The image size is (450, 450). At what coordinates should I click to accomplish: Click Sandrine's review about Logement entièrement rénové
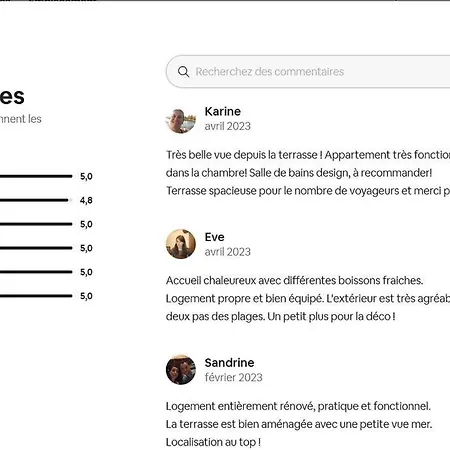click(x=299, y=424)
